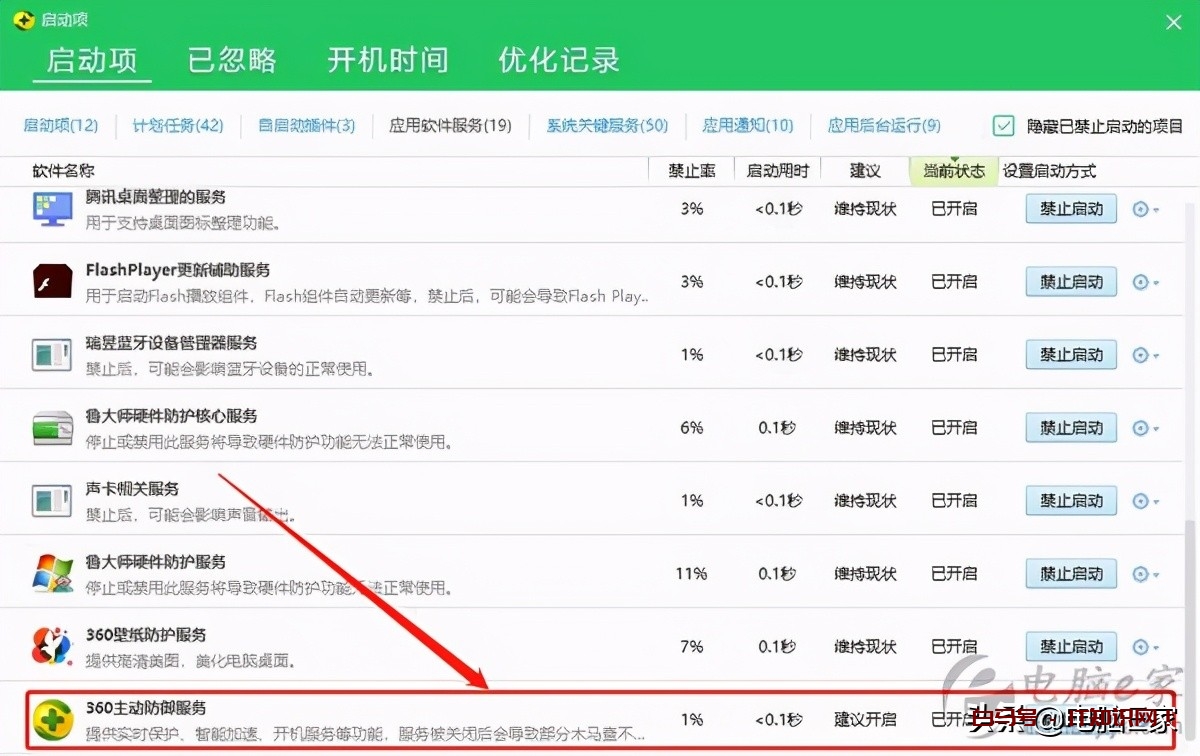Click the 360壁纸防护服务 icon

pos(52,646)
